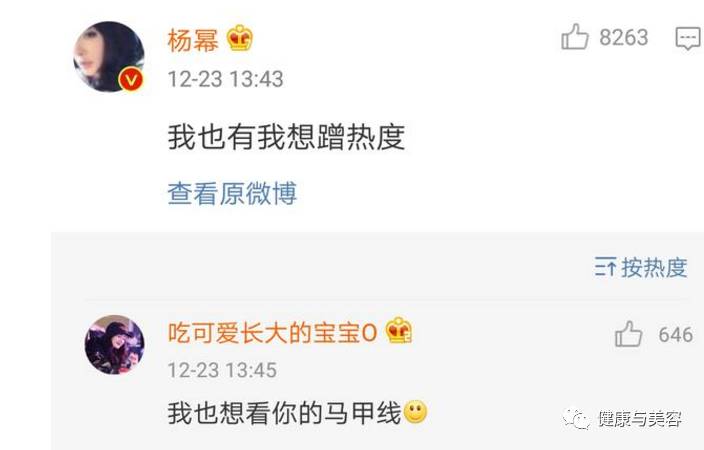The image size is (704, 450).
Task: Tap the sort arrow icon beside 按热度
Action: pyautogui.click(x=605, y=268)
